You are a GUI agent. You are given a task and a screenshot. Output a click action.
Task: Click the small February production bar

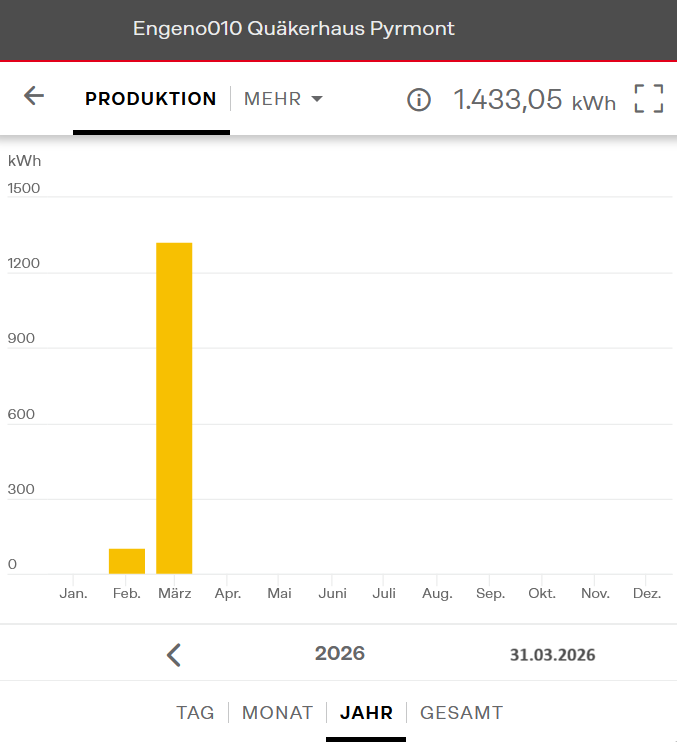click(x=127, y=561)
